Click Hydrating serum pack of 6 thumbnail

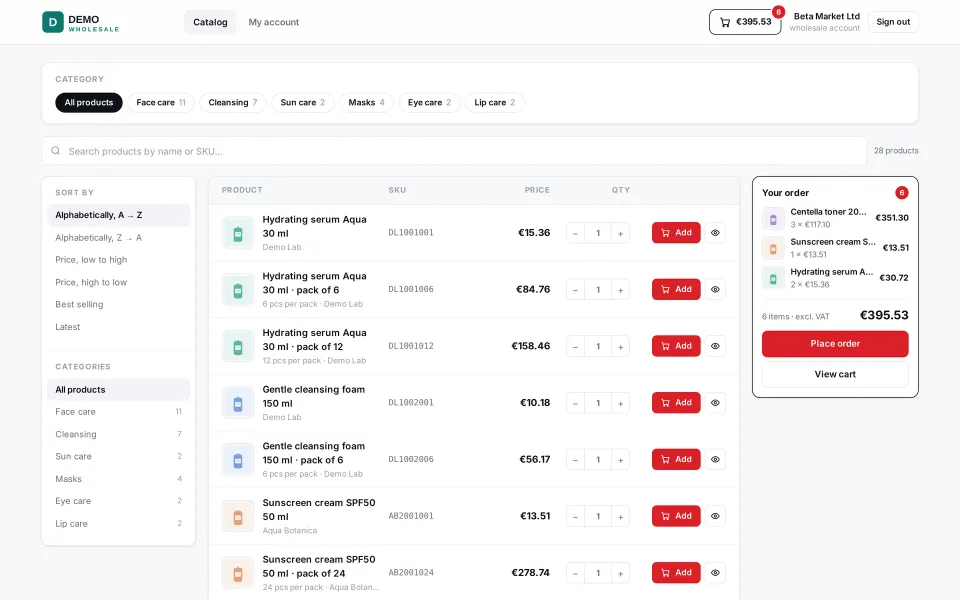pos(238,290)
